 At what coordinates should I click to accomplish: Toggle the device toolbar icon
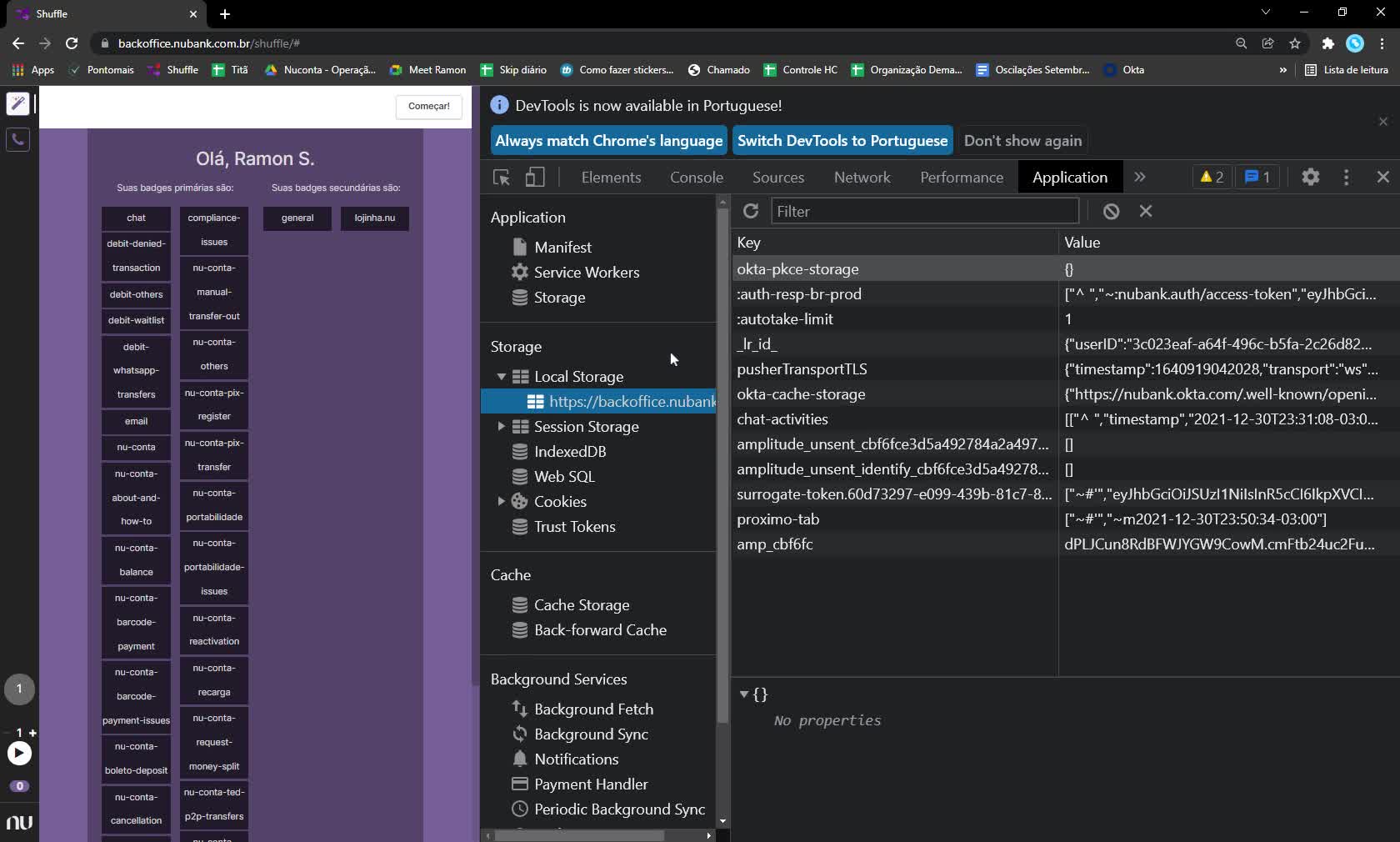click(x=535, y=178)
